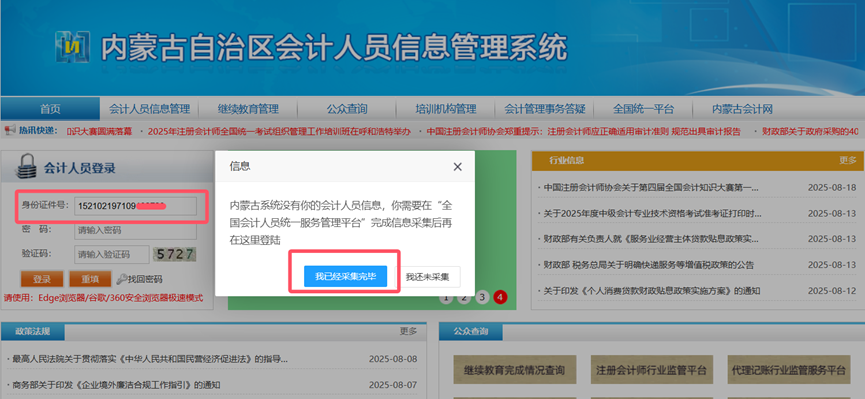Open 全国统一平台 menu

(643, 109)
